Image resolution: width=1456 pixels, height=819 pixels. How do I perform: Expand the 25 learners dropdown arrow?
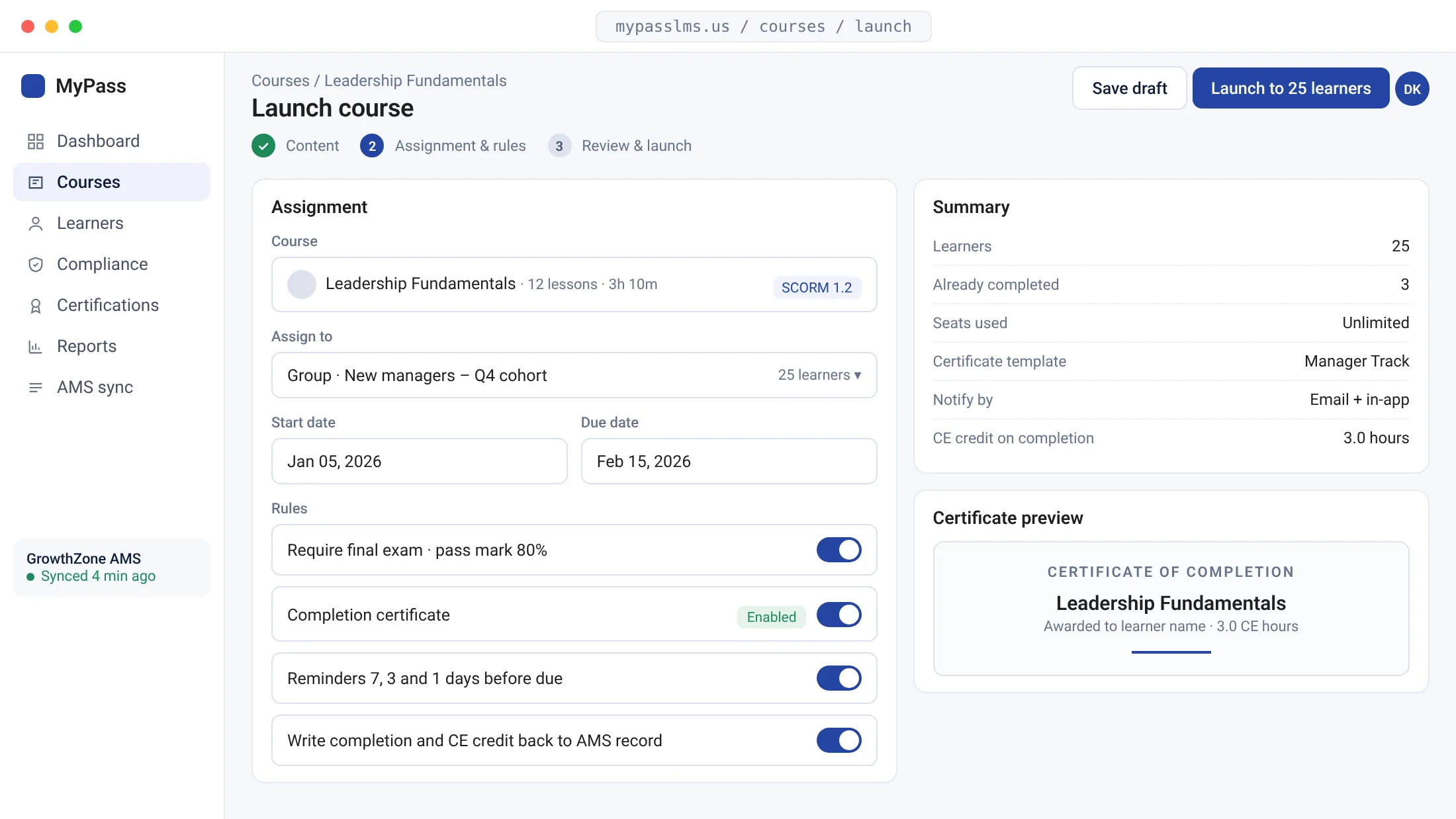pos(858,375)
